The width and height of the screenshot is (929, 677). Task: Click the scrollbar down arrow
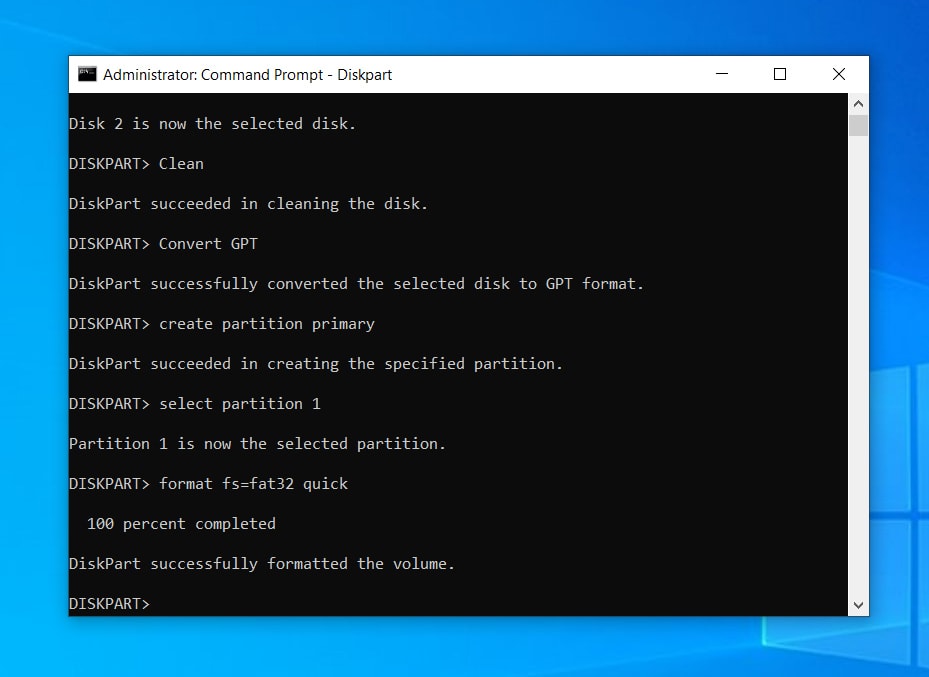coord(858,604)
